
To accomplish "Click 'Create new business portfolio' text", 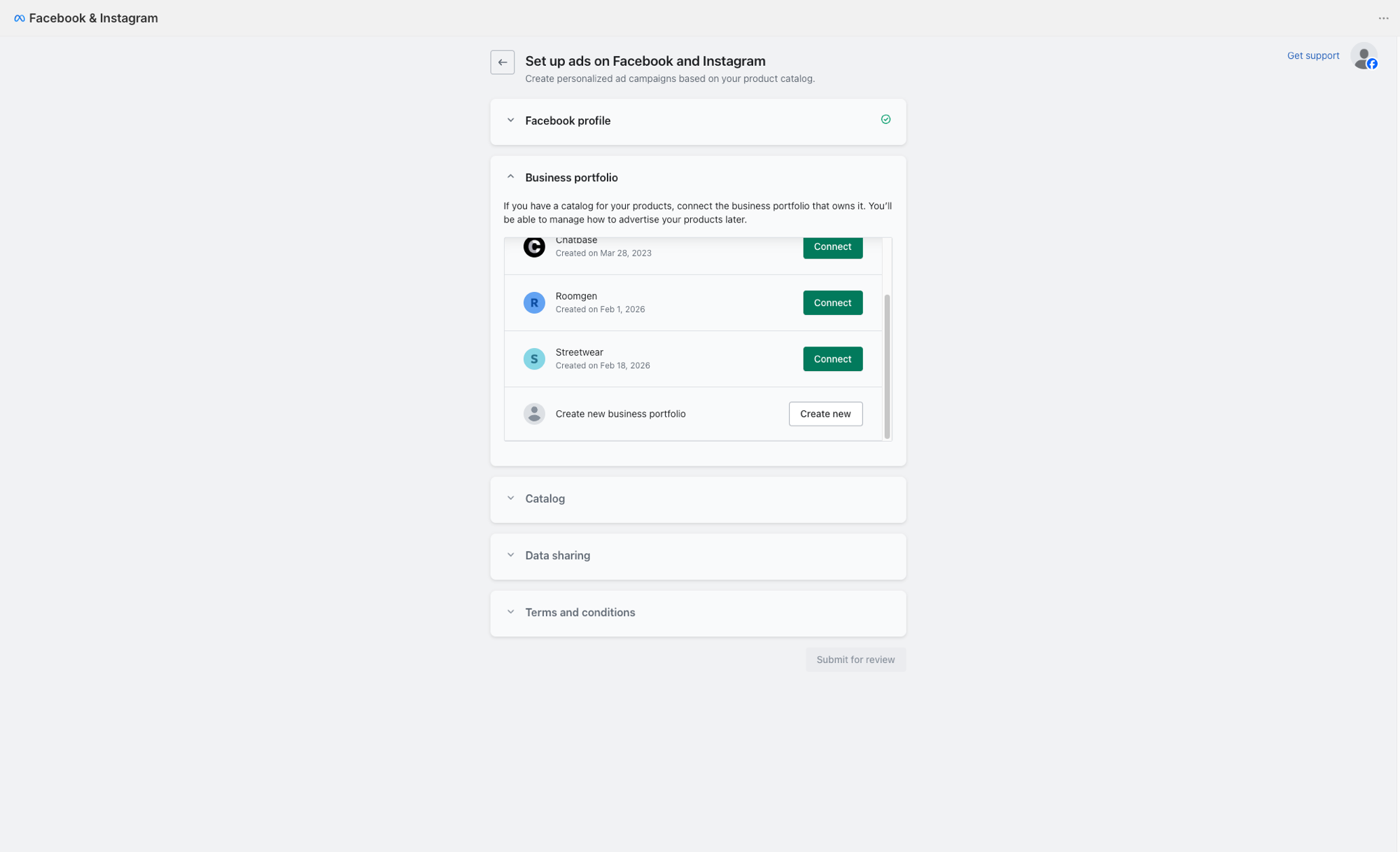I will (620, 414).
